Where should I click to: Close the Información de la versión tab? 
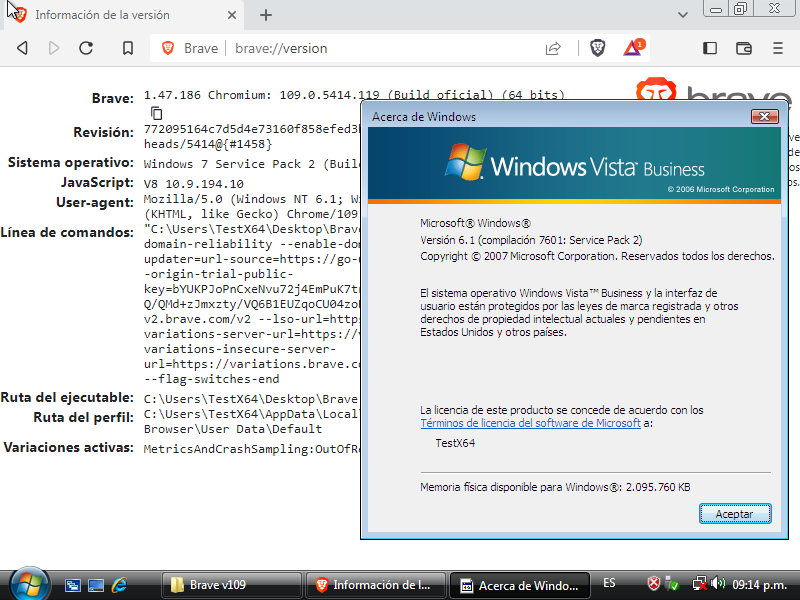pos(232,15)
